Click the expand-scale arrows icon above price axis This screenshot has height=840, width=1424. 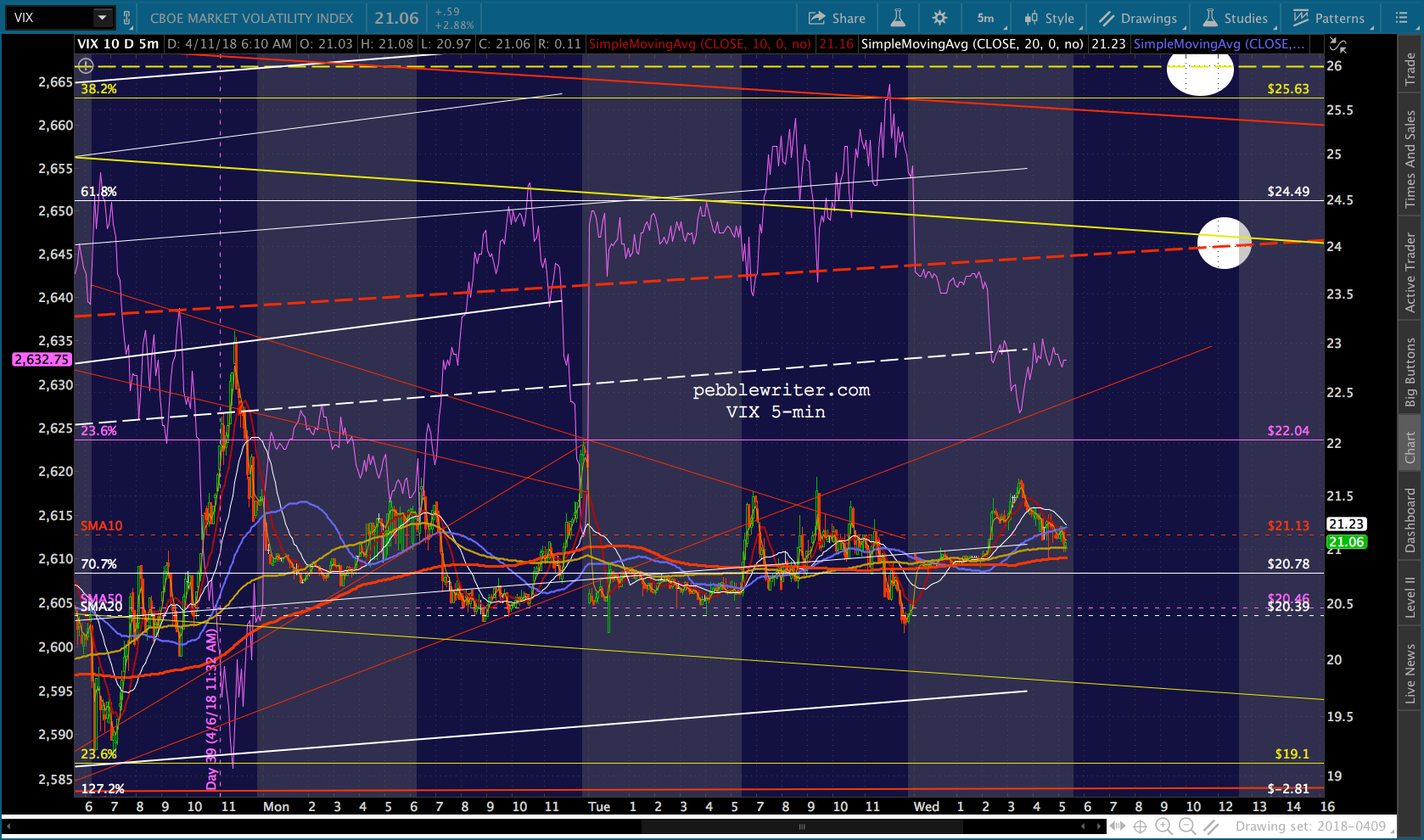tap(1337, 45)
